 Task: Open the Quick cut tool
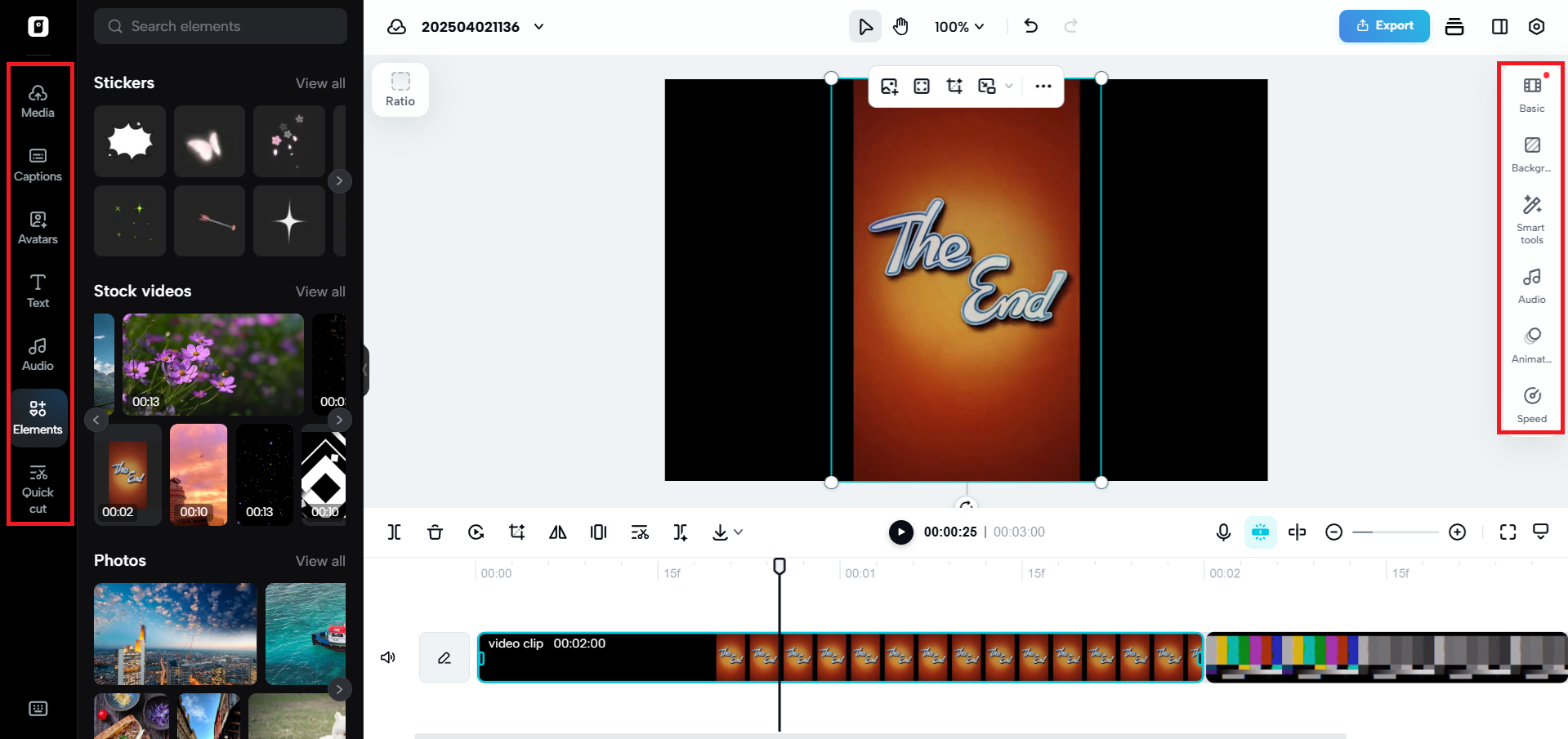tap(38, 488)
